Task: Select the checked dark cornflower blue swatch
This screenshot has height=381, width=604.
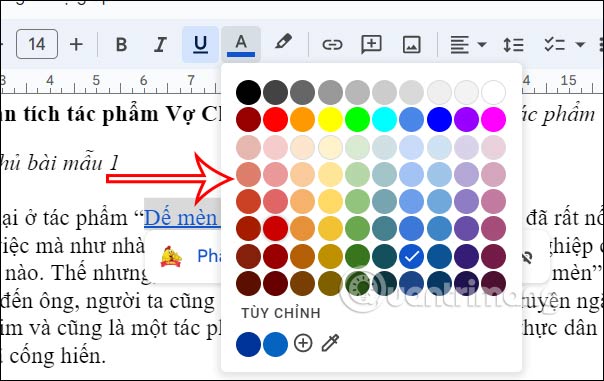Action: (x=411, y=256)
